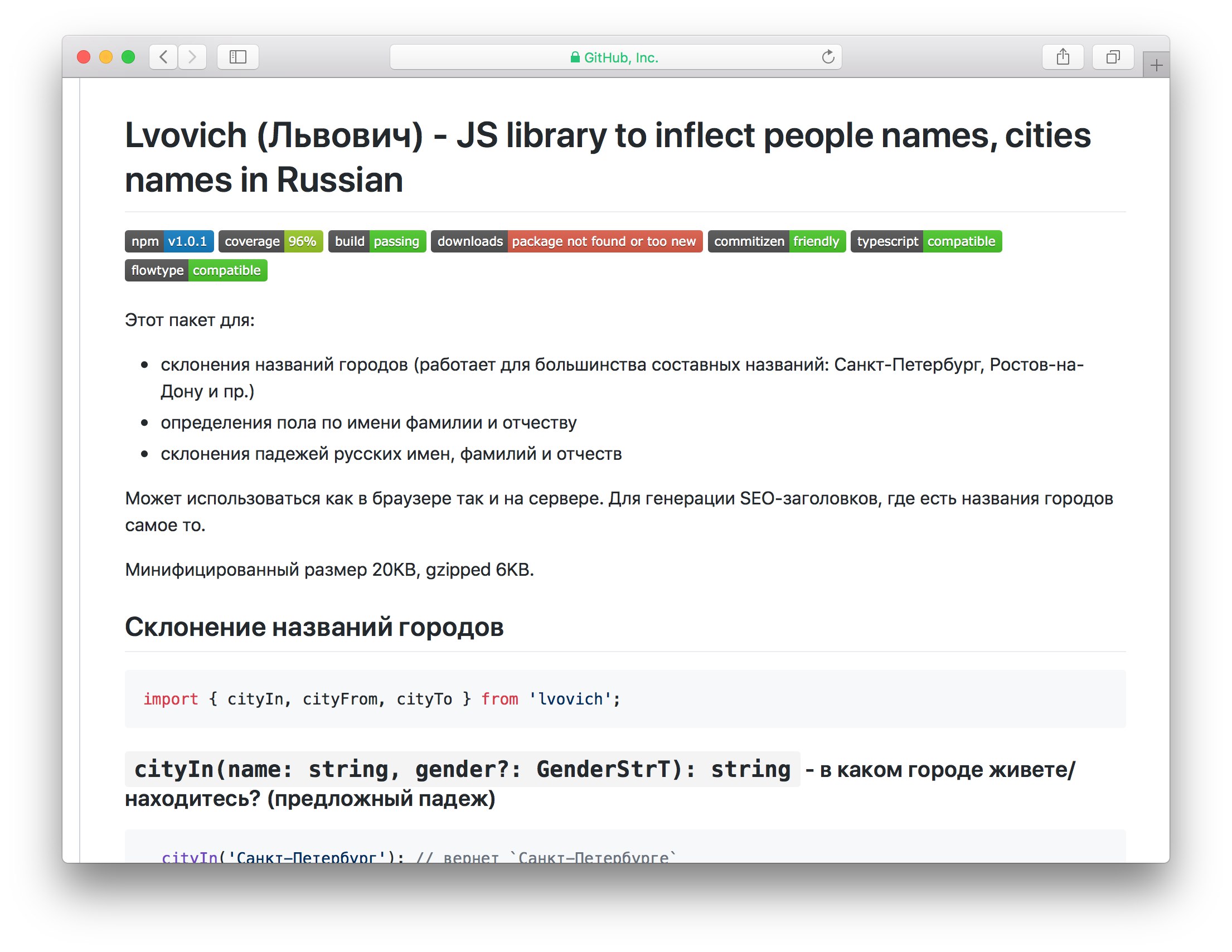Go forward using the browser forward arrow
This screenshot has width=1232, height=952.
(192, 57)
